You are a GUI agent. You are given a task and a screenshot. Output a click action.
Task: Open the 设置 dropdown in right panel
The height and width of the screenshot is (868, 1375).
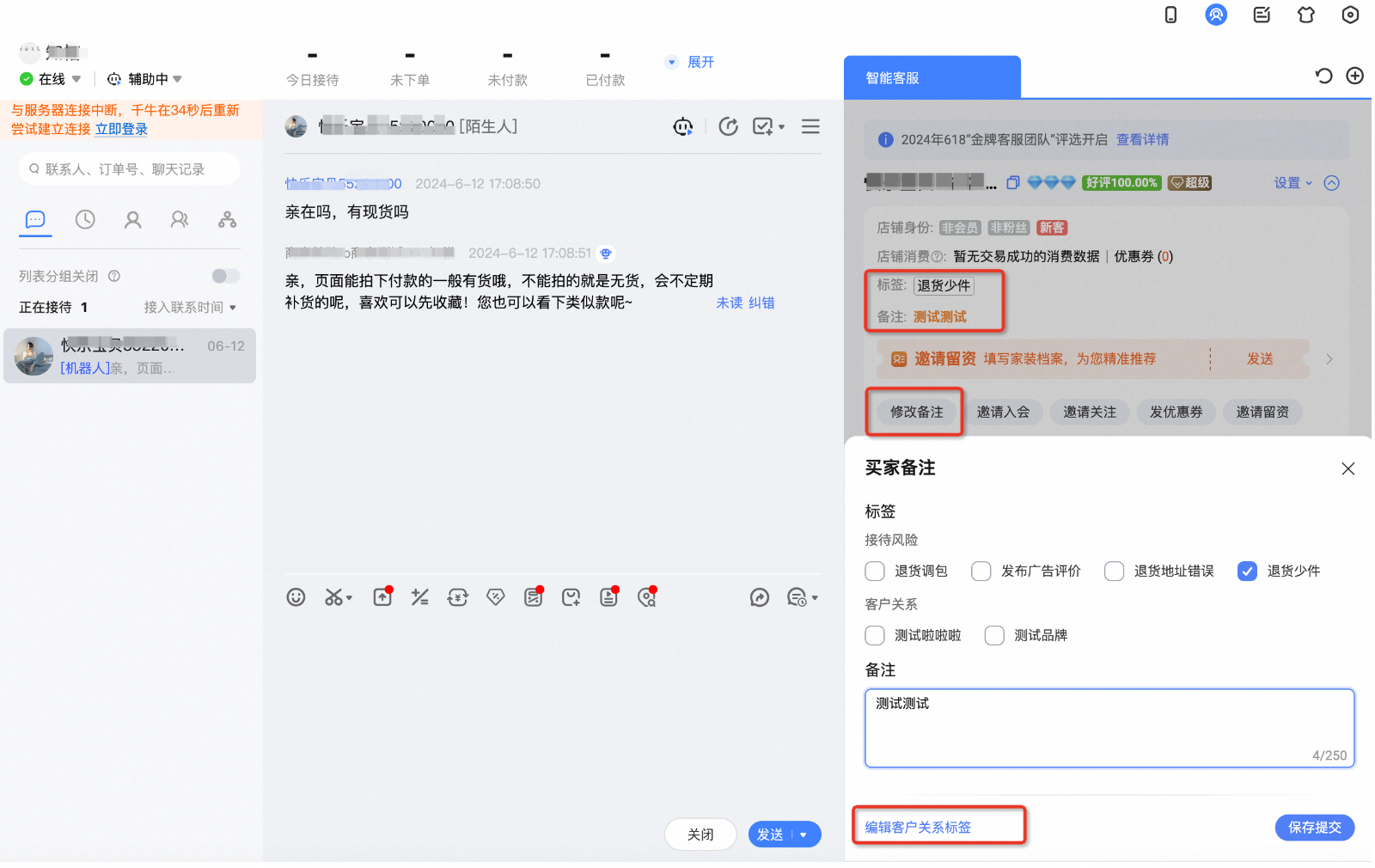[x=1293, y=183]
